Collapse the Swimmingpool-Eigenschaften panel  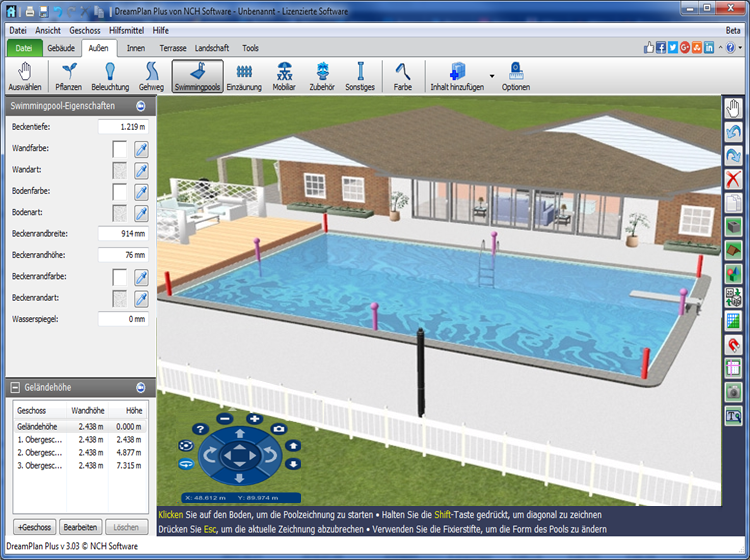point(141,106)
